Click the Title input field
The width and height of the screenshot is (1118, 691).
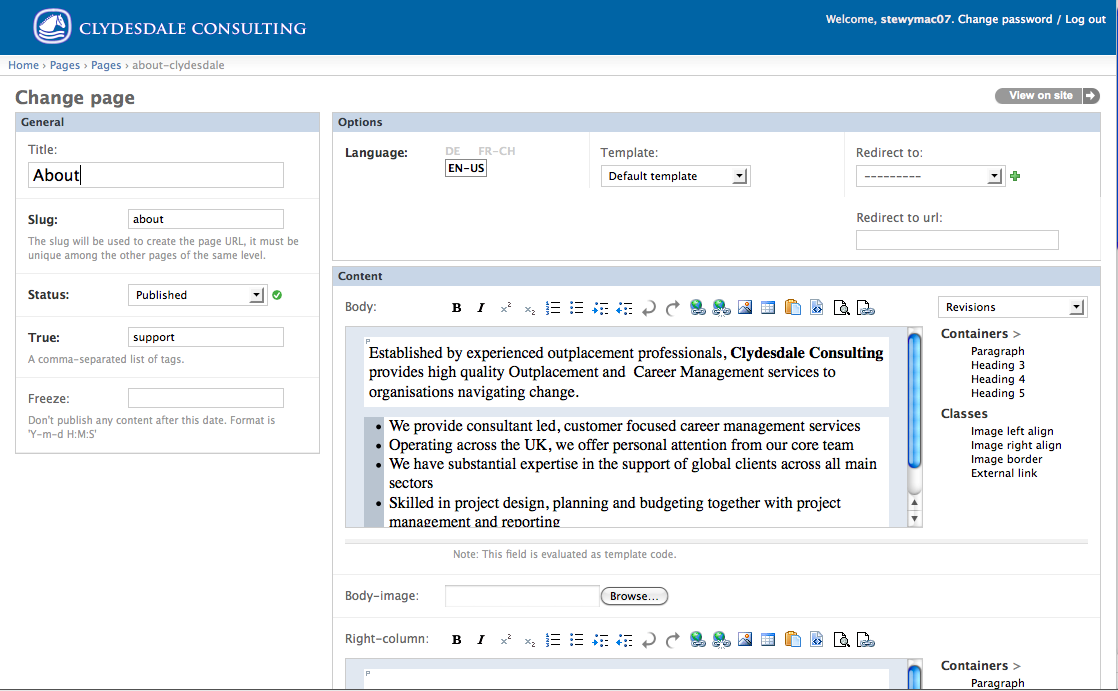(x=155, y=175)
